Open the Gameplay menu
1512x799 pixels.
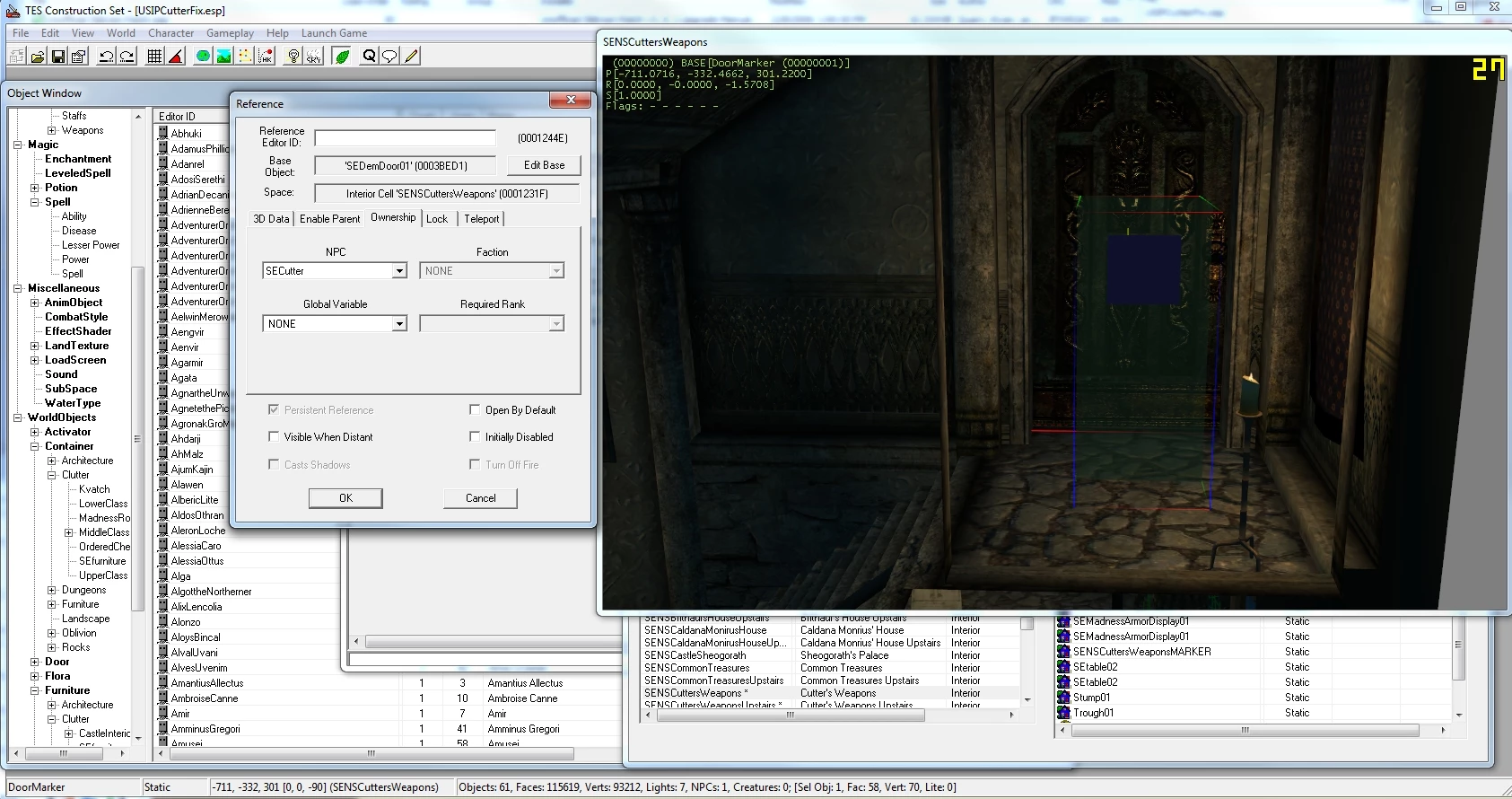[230, 33]
